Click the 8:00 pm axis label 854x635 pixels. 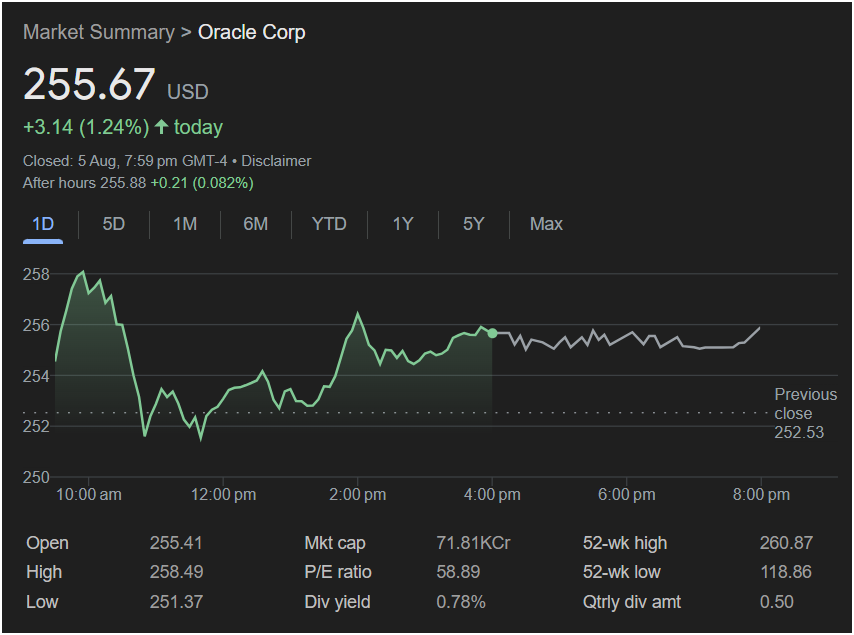pyautogui.click(x=761, y=494)
